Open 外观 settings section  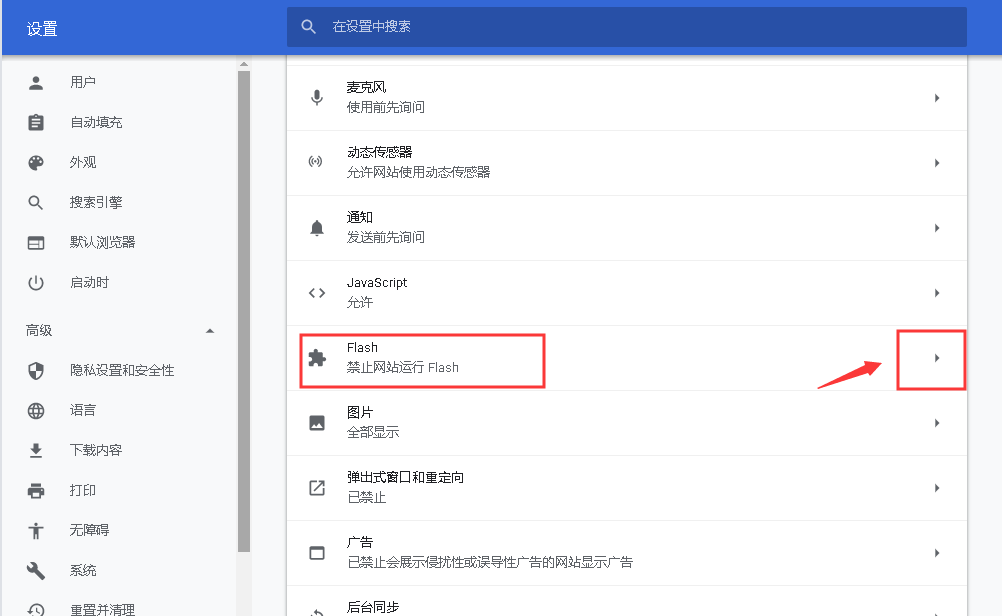point(83,162)
